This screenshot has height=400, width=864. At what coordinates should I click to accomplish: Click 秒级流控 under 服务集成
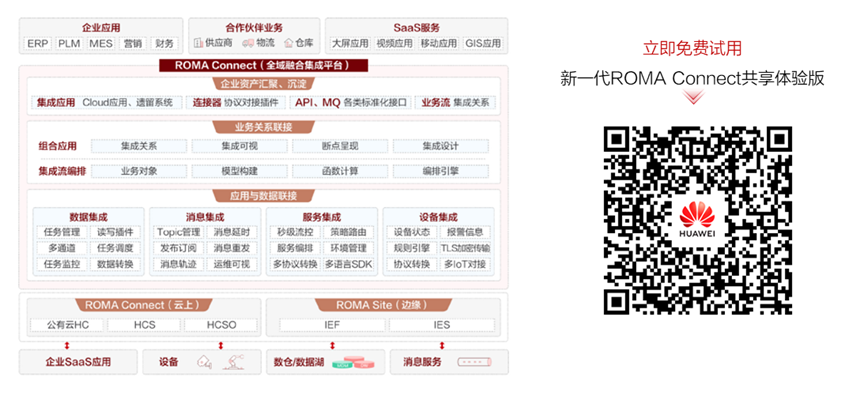point(295,232)
